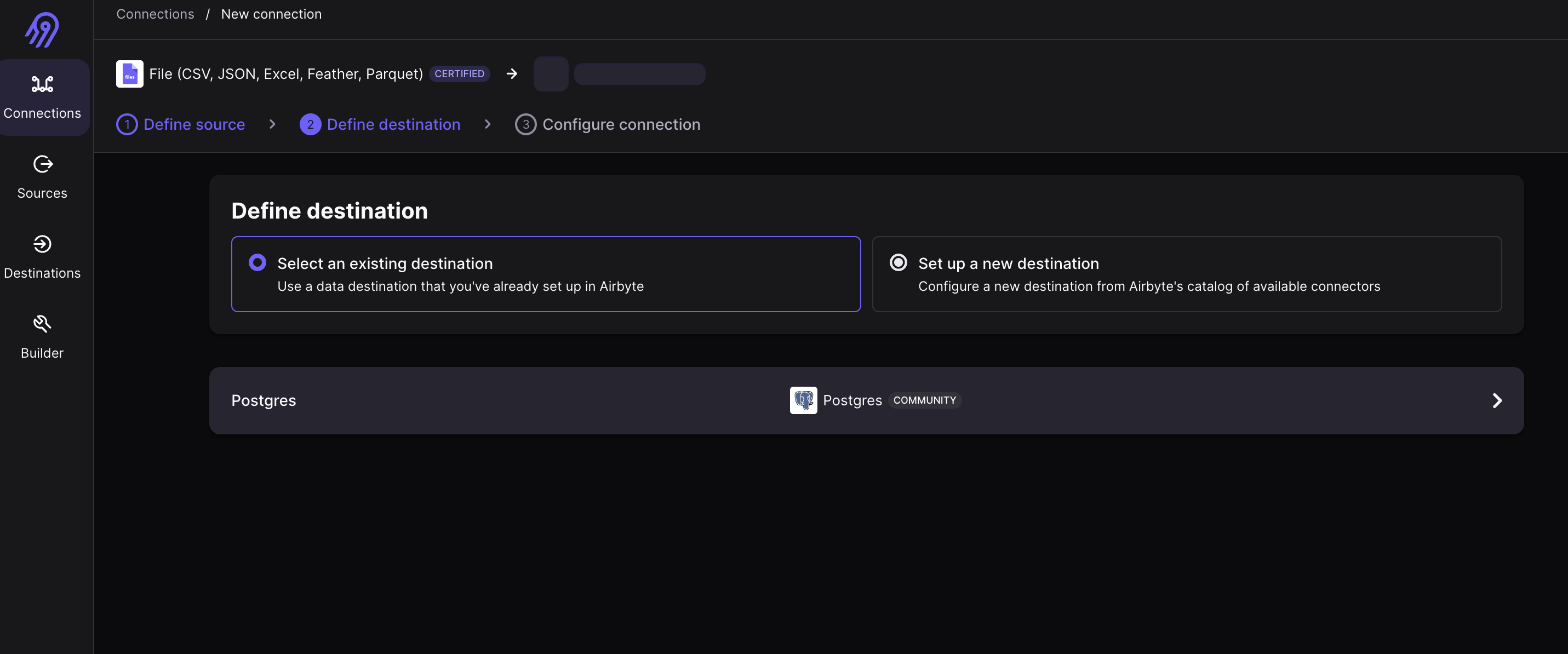The width and height of the screenshot is (1568, 654).
Task: Select the existing destination radio button
Action: 257,263
